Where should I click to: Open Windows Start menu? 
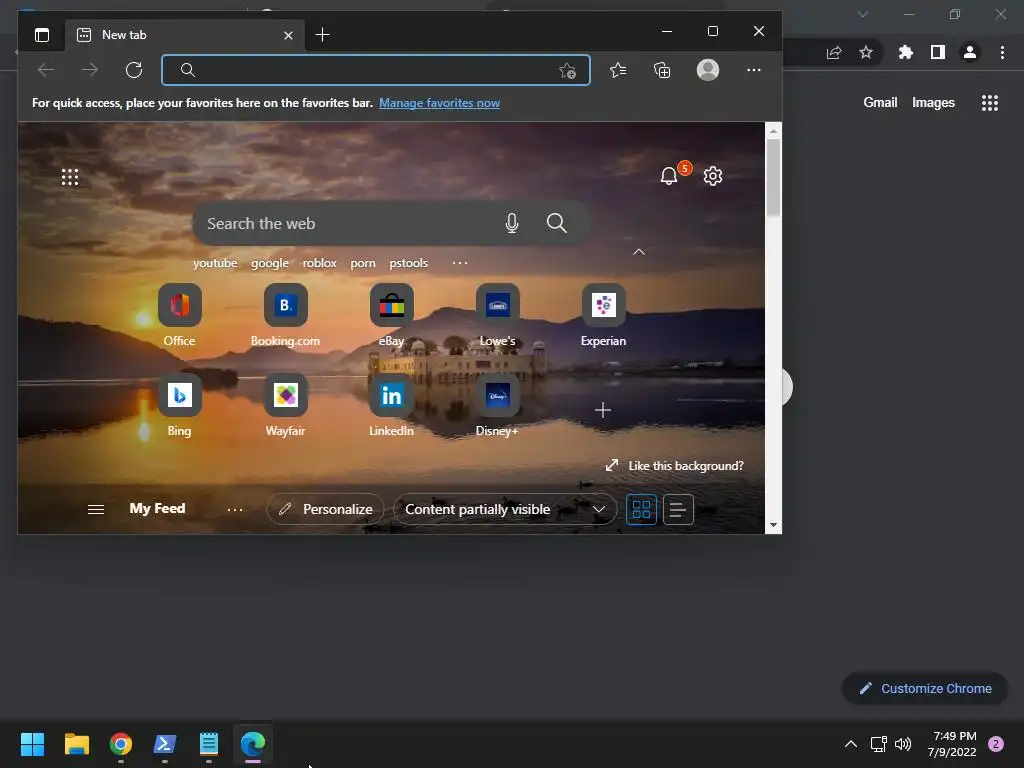coord(33,744)
